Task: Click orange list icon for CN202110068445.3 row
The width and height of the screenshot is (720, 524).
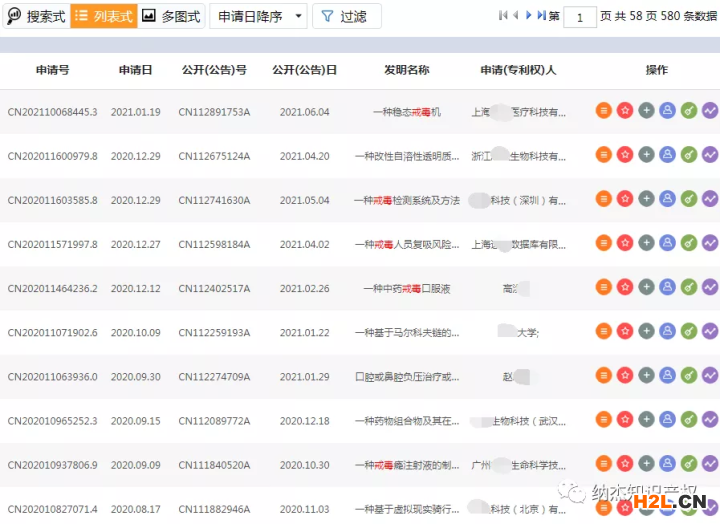Action: tap(603, 111)
